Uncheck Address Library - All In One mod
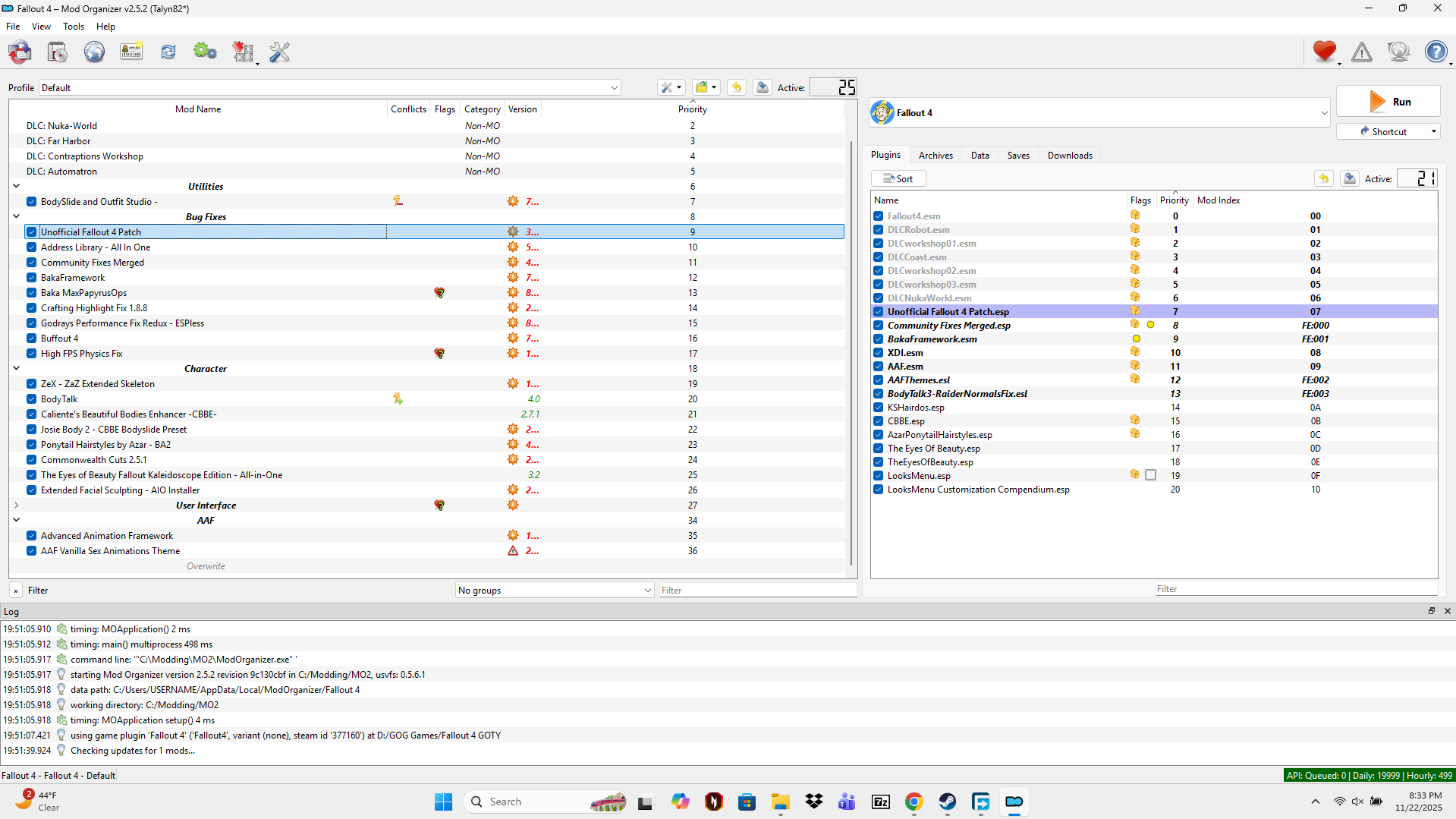This screenshot has width=1456, height=819. [x=31, y=247]
